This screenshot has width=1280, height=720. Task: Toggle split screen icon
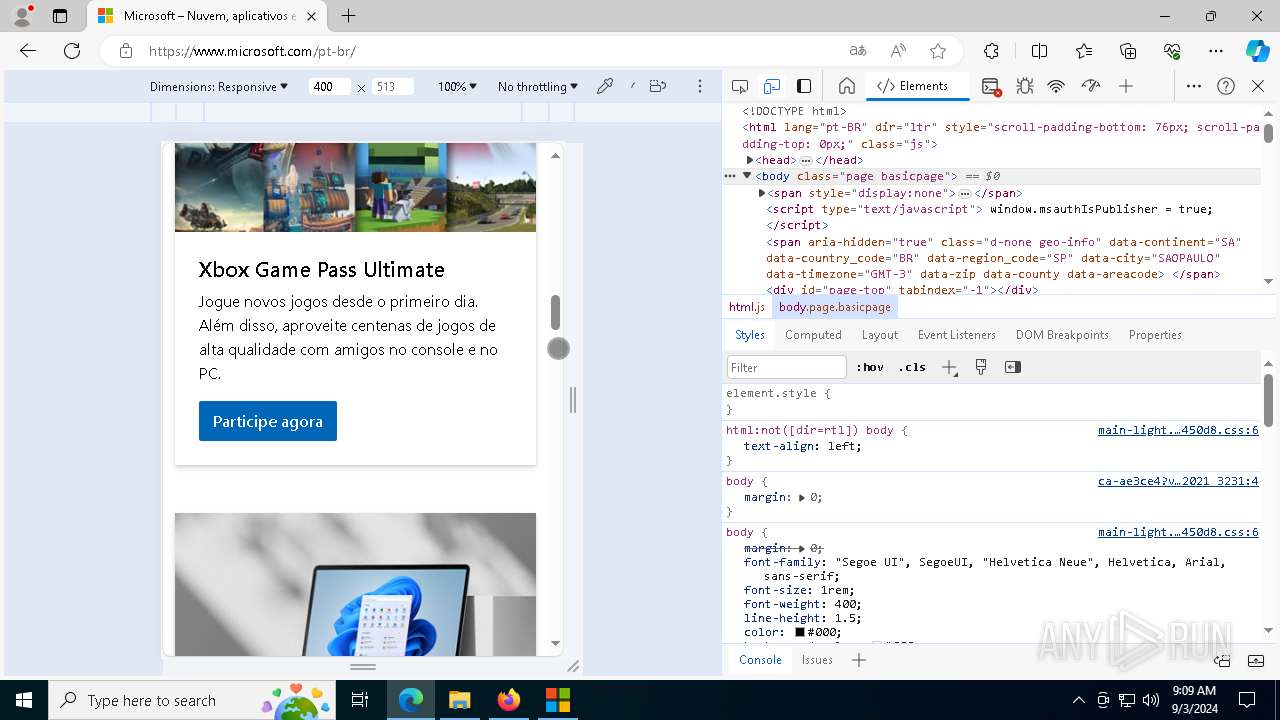pos(1039,51)
